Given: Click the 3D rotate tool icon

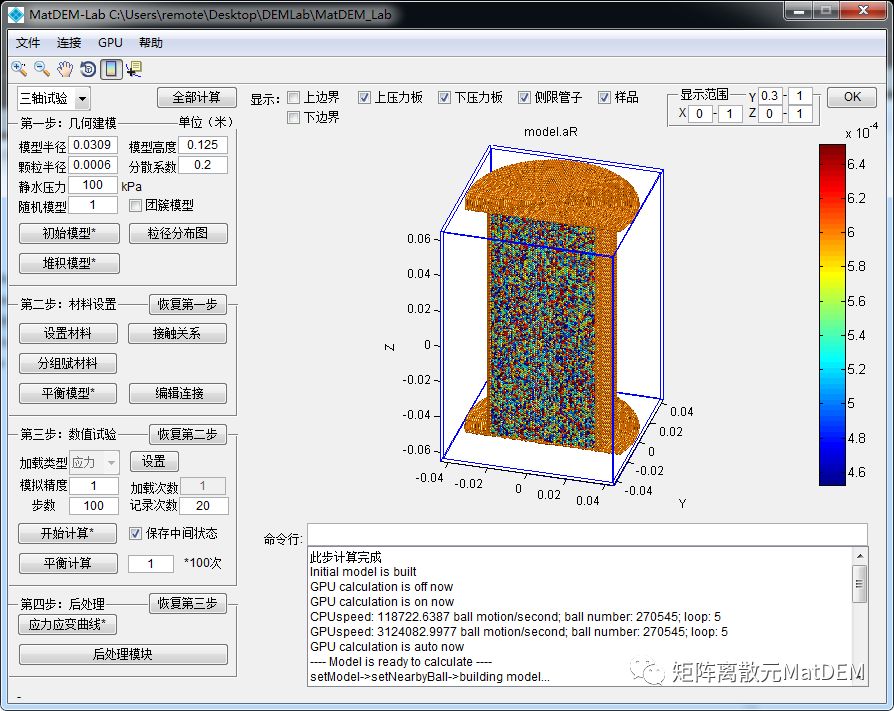Looking at the screenshot, I should pyautogui.click(x=88, y=69).
